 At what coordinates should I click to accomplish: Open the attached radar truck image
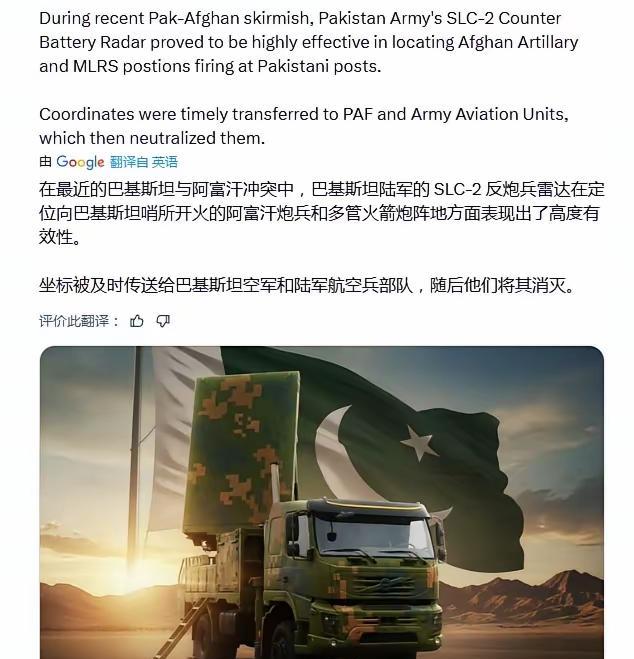[x=322, y=502]
